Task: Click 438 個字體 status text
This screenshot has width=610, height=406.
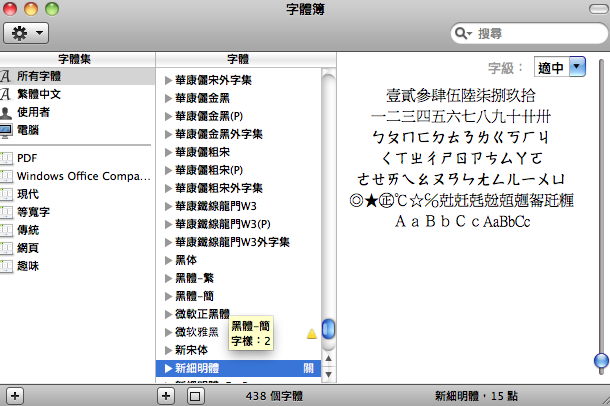Action: click(x=274, y=396)
